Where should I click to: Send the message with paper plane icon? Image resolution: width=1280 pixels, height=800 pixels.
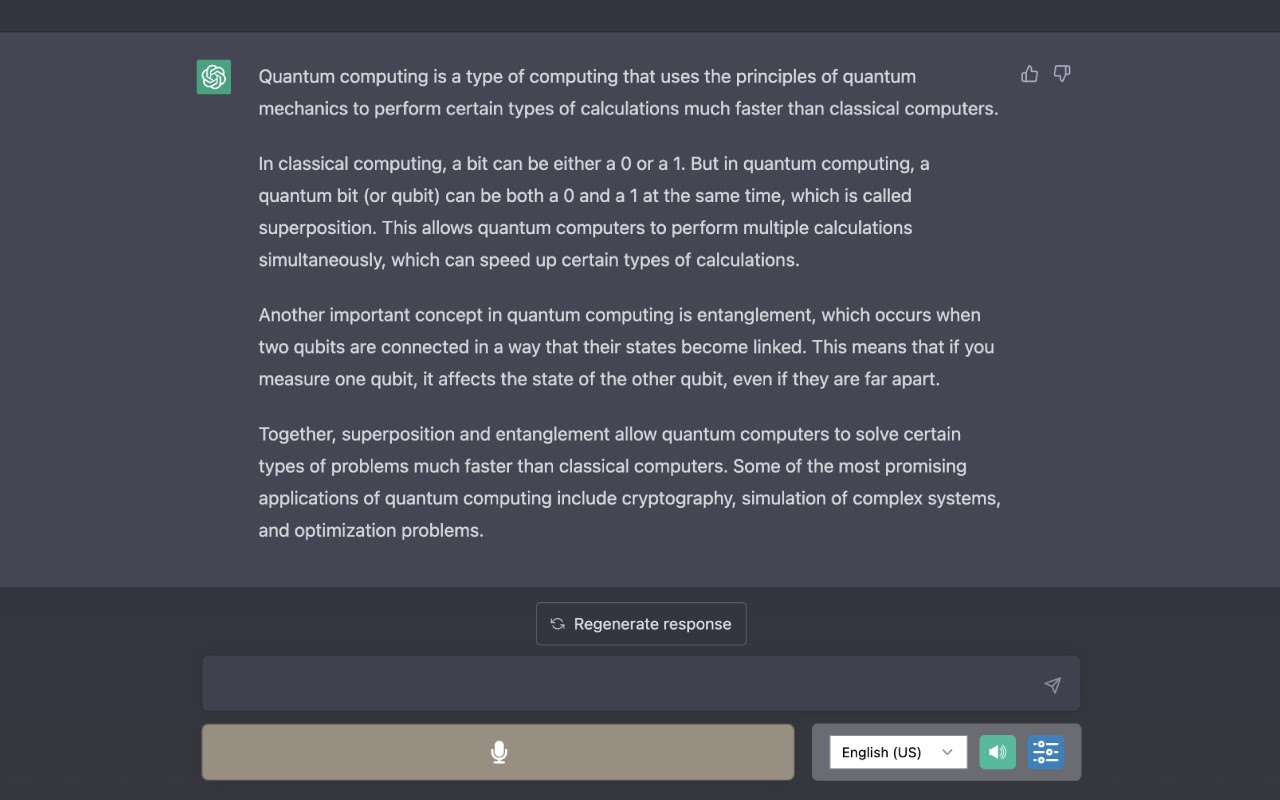coord(1052,685)
